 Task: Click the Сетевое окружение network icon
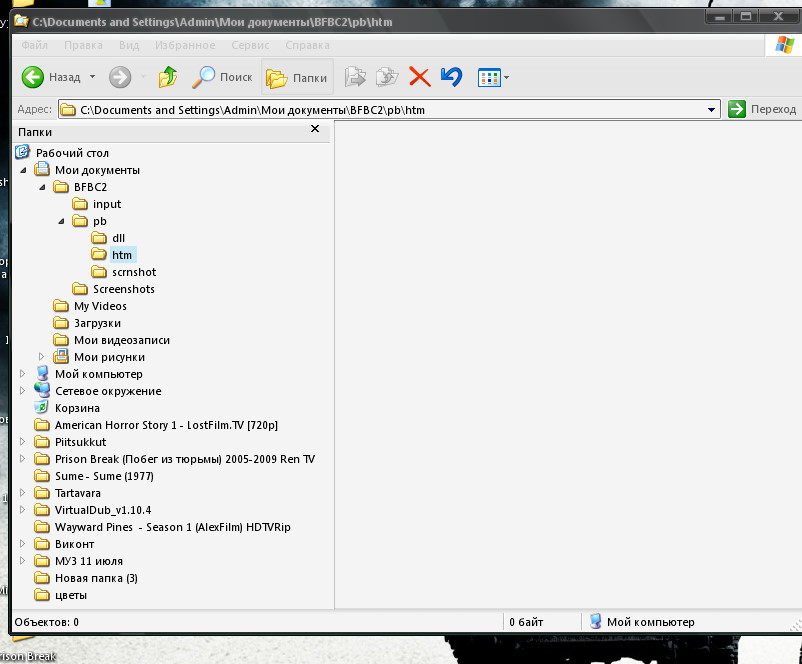[41, 390]
